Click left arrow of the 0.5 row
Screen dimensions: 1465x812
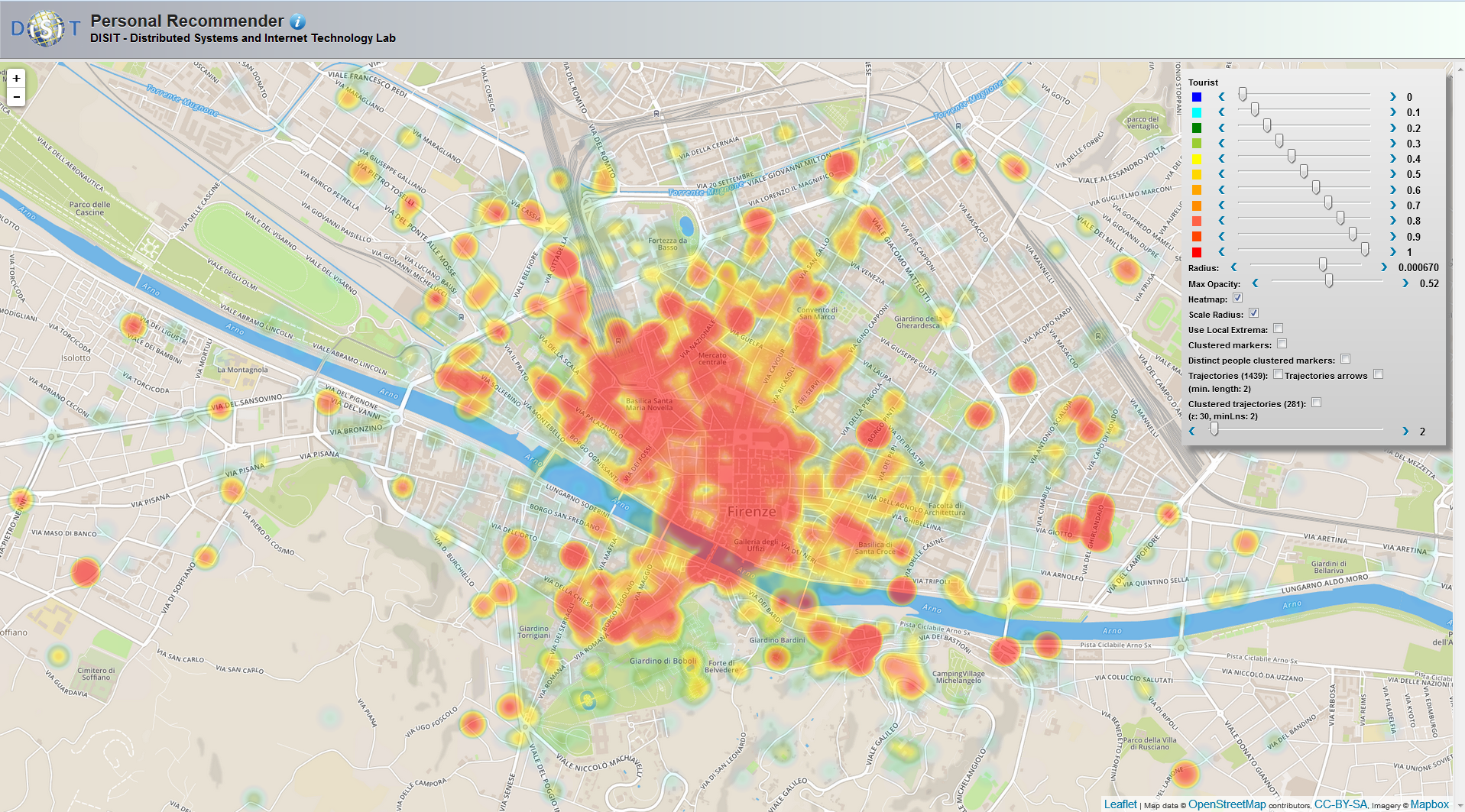pyautogui.click(x=1221, y=174)
